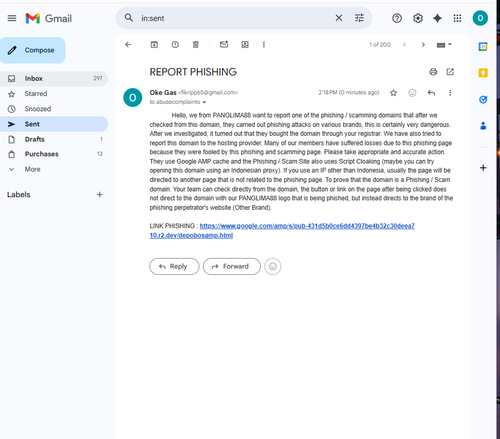Expand More in the sidebar
500x439 pixels.
pos(54,169)
